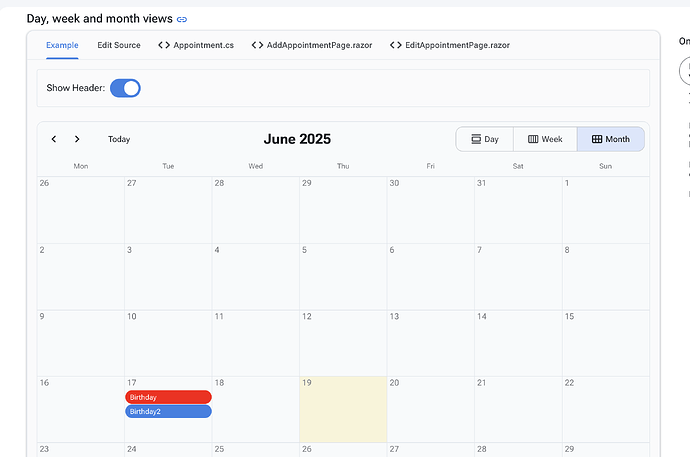Click the Thu column header
The height and width of the screenshot is (457, 690).
point(343,166)
